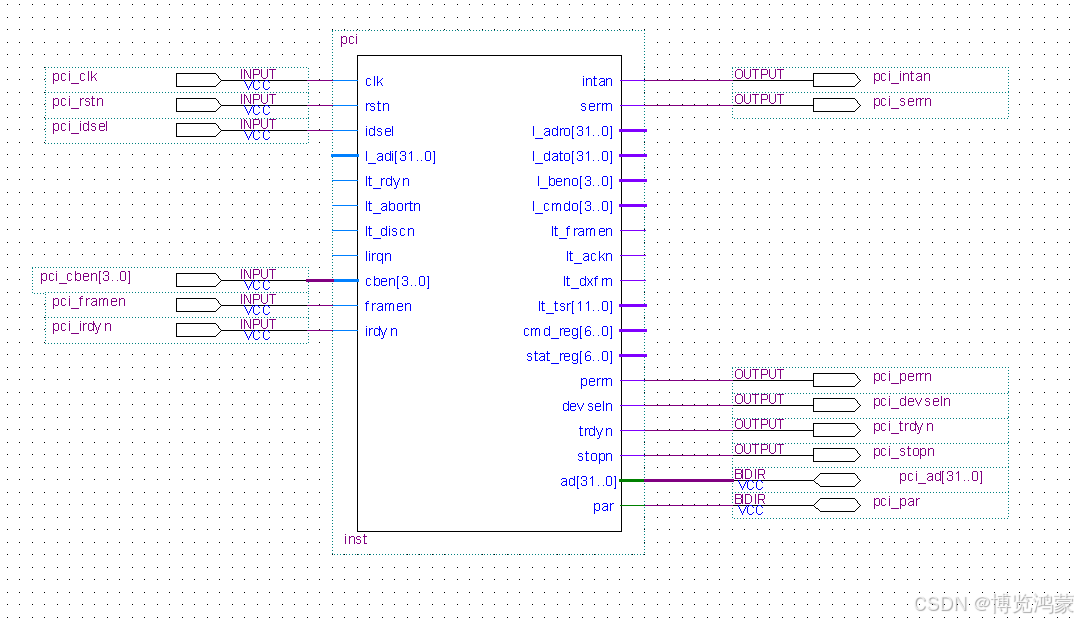Select the pci_idsel input pin symbol
1078x621 pixels.
199,130
